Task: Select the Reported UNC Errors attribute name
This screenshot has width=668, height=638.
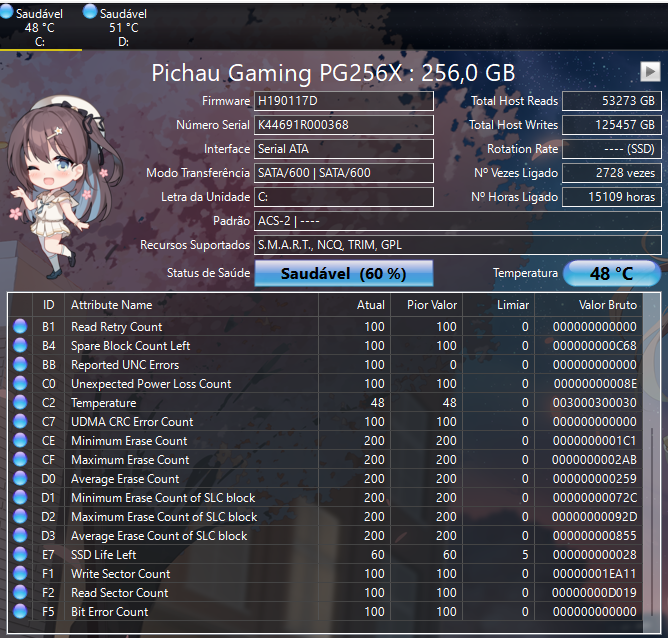Action: (x=125, y=365)
